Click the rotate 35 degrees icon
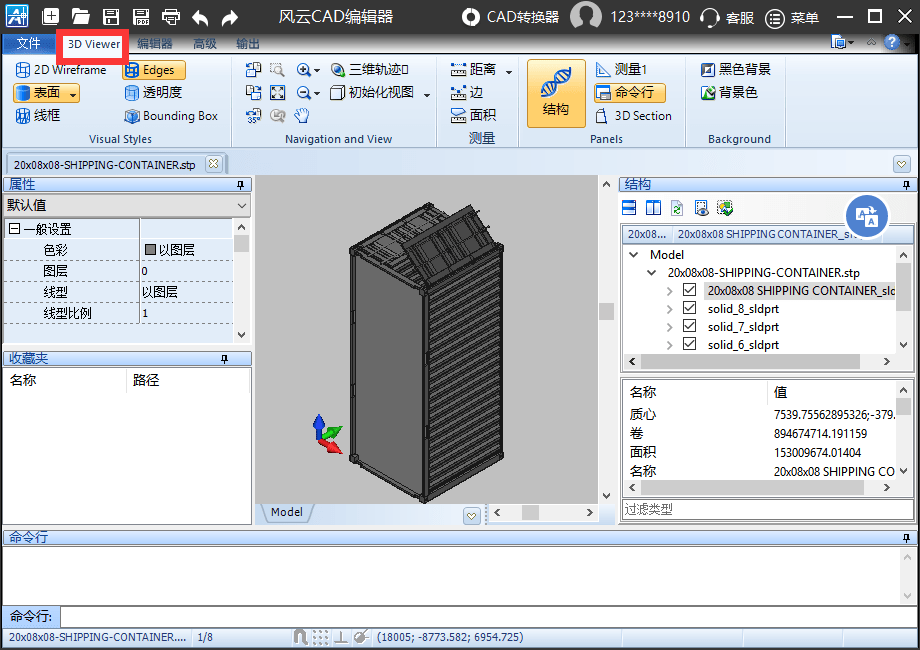 [253, 116]
